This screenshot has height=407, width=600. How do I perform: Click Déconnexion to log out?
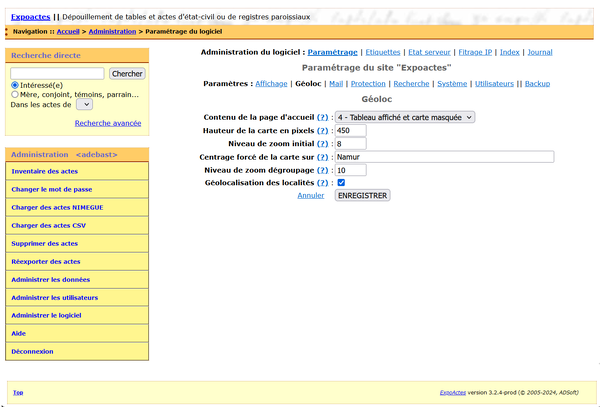tap(77, 351)
